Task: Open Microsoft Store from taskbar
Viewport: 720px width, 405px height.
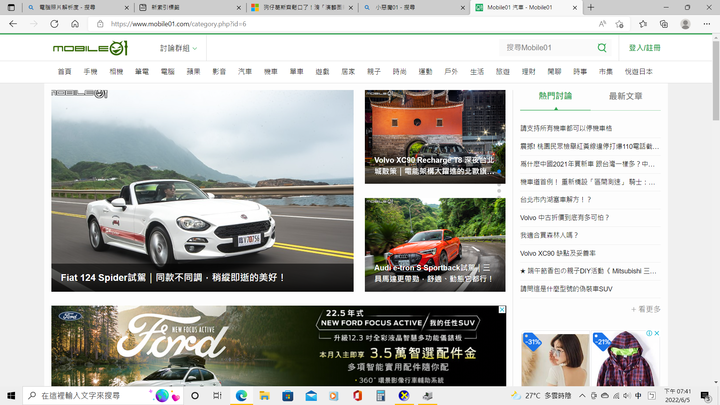Action: point(287,395)
